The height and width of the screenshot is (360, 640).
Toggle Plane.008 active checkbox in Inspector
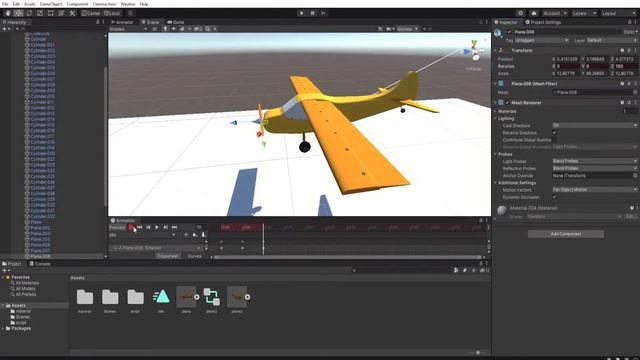click(509, 32)
